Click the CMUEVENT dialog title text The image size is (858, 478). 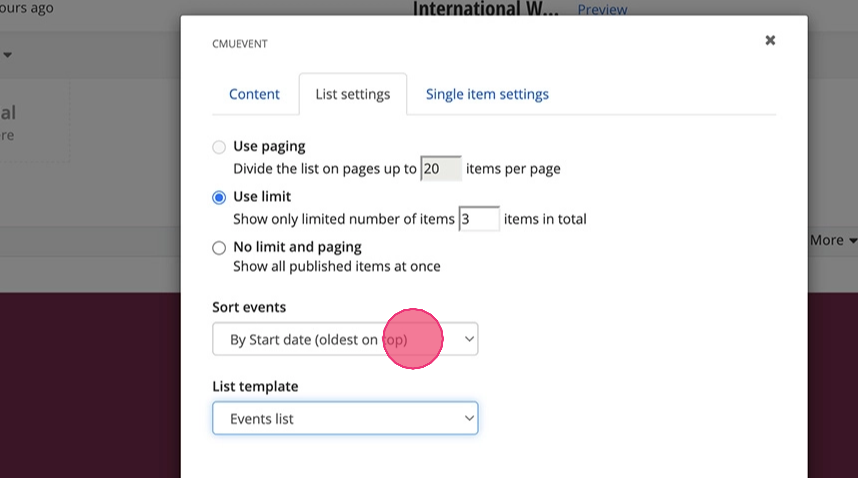pyautogui.click(x=240, y=44)
